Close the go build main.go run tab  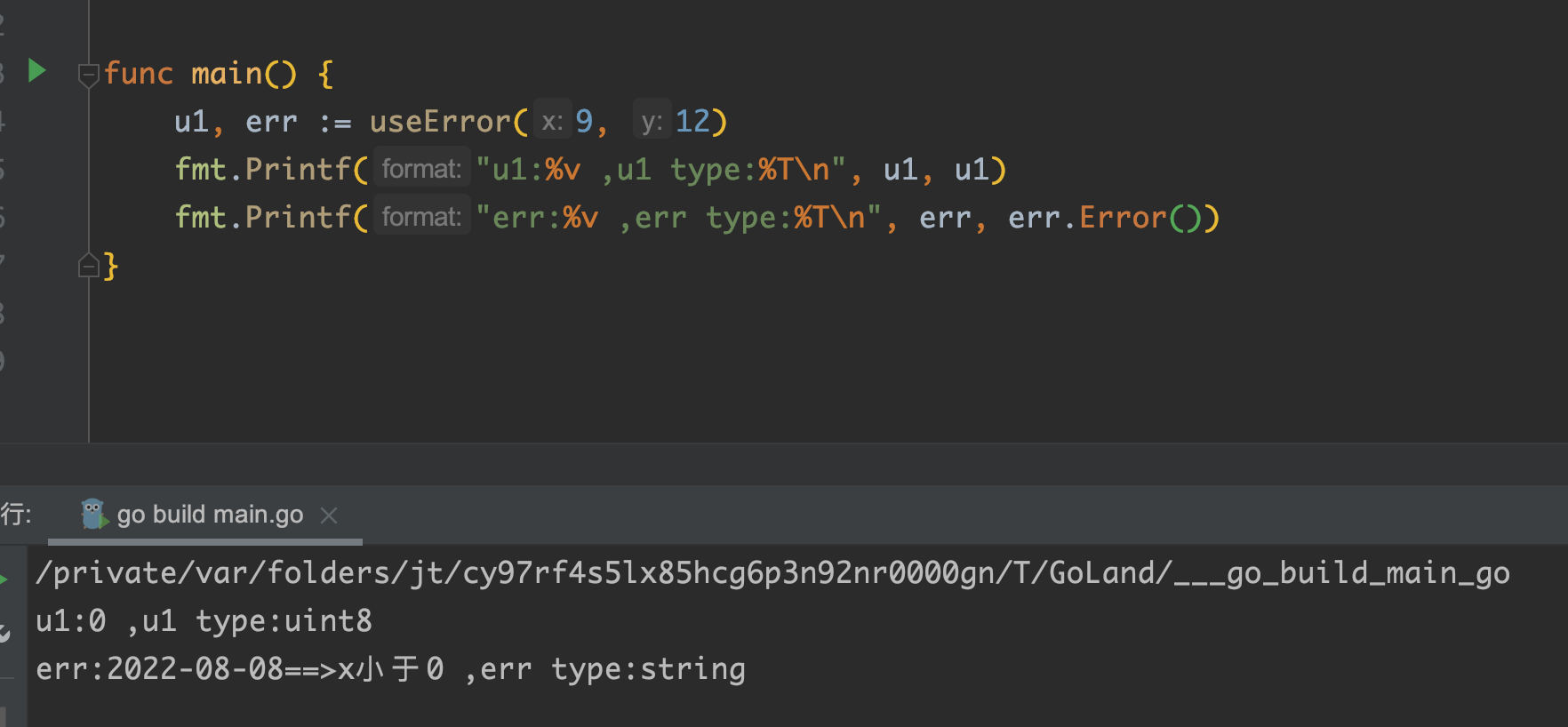[x=329, y=515]
